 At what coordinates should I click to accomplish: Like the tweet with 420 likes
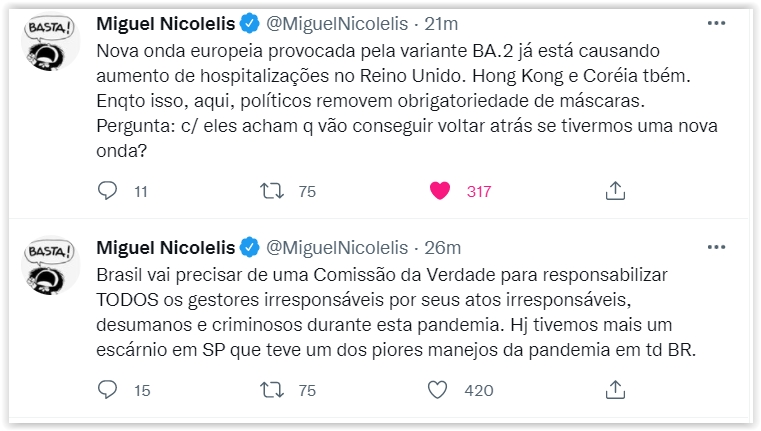(438, 389)
